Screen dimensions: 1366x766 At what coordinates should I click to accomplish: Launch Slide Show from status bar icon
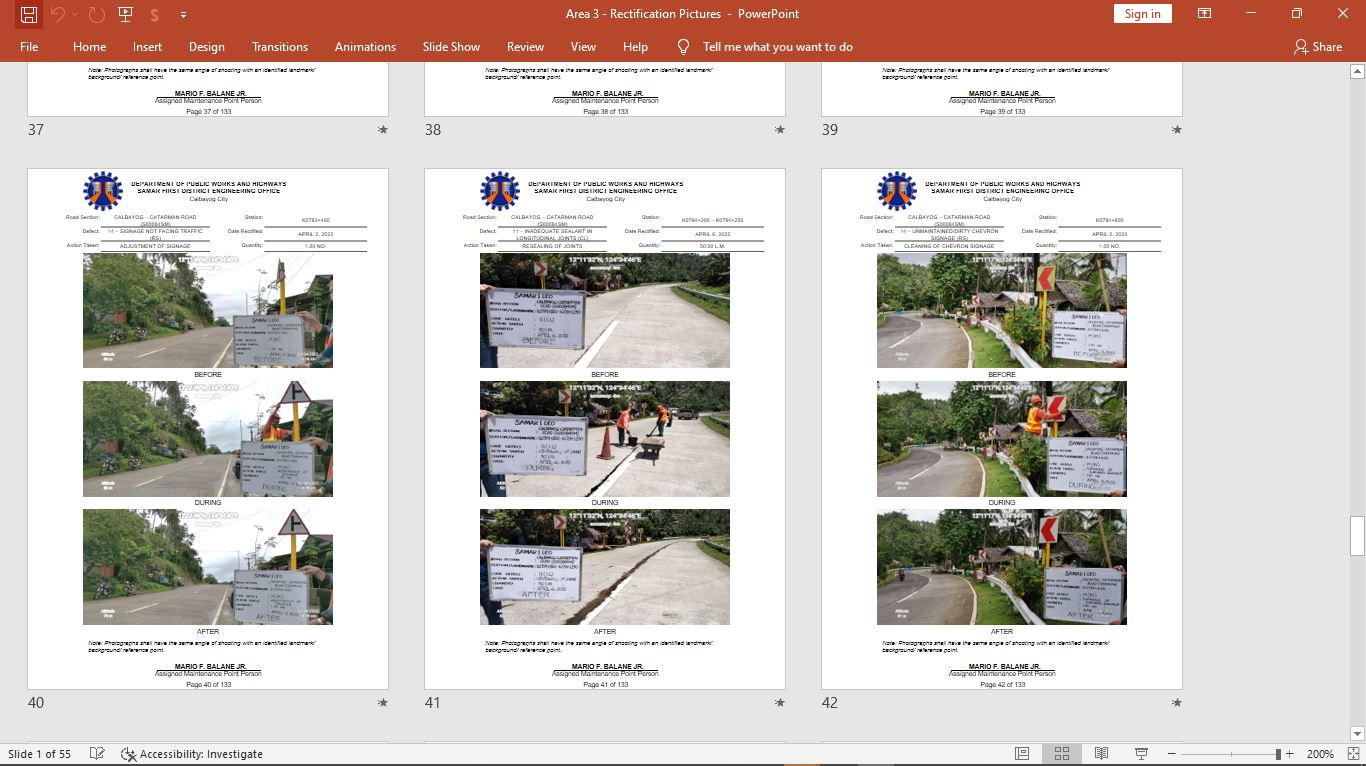point(1141,754)
